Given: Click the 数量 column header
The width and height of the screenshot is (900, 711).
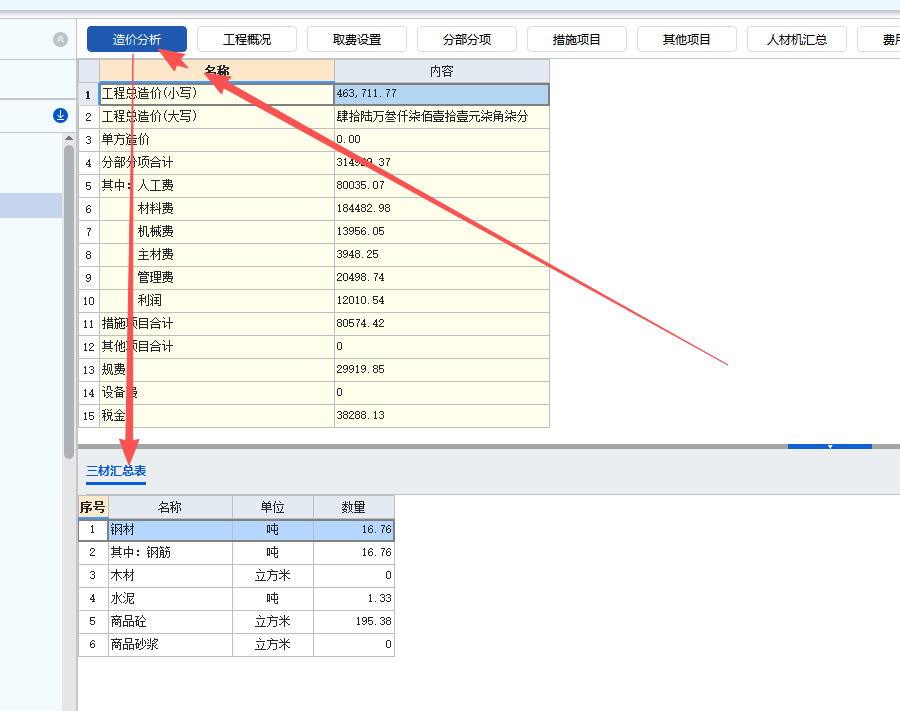Looking at the screenshot, I should [354, 507].
